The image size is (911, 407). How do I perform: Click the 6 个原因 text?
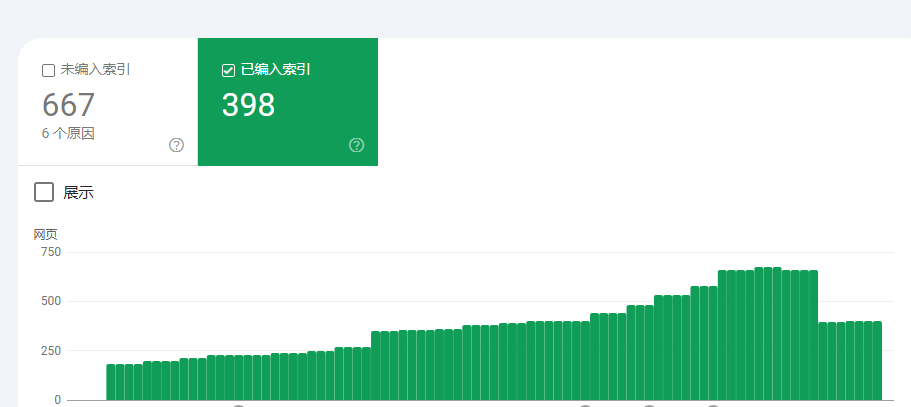click(x=68, y=133)
